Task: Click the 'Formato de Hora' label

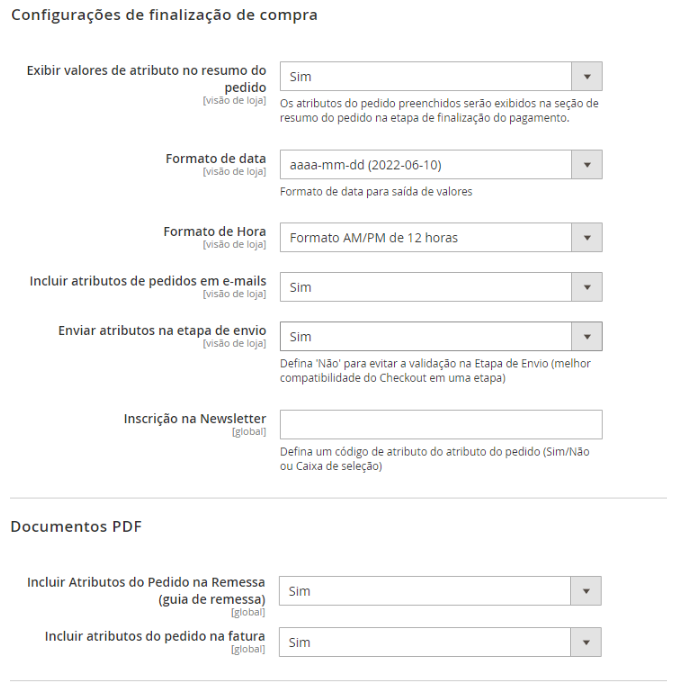Action: (x=215, y=231)
